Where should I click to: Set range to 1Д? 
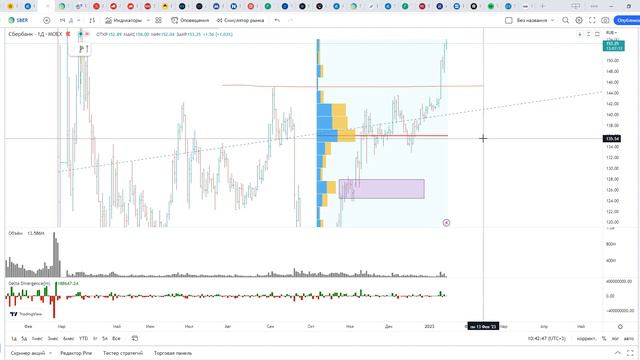14,338
